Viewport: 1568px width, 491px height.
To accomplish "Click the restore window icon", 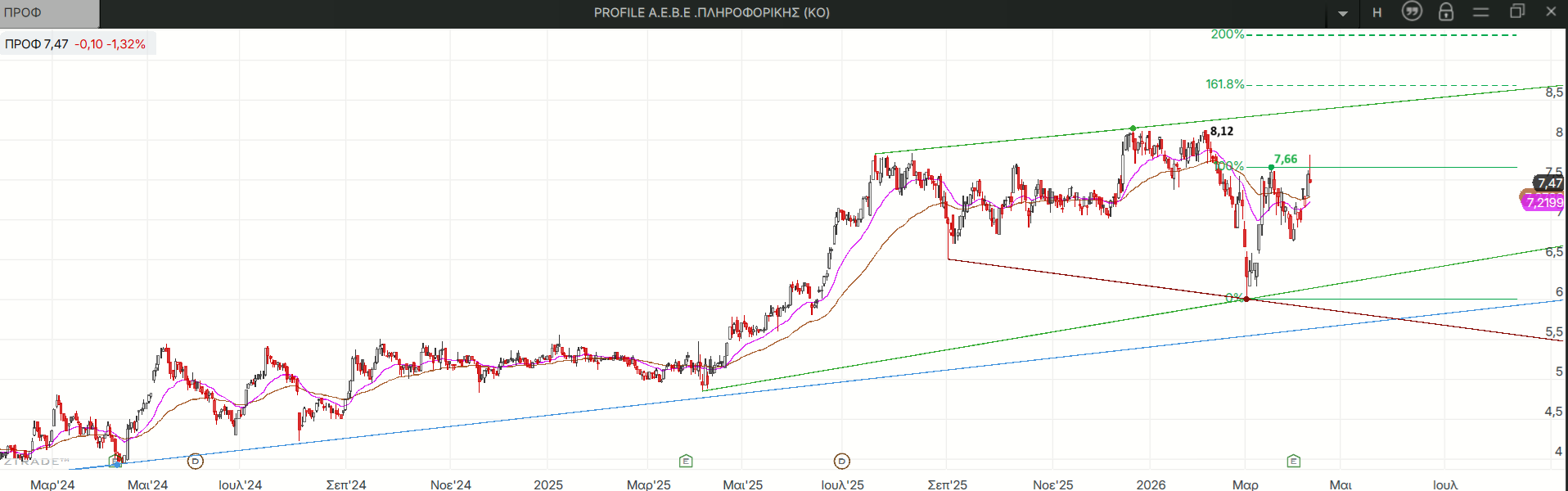I will pos(1516,11).
